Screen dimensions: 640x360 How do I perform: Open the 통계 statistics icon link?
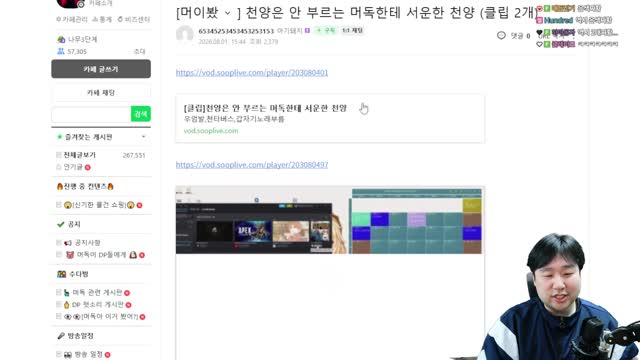102,19
